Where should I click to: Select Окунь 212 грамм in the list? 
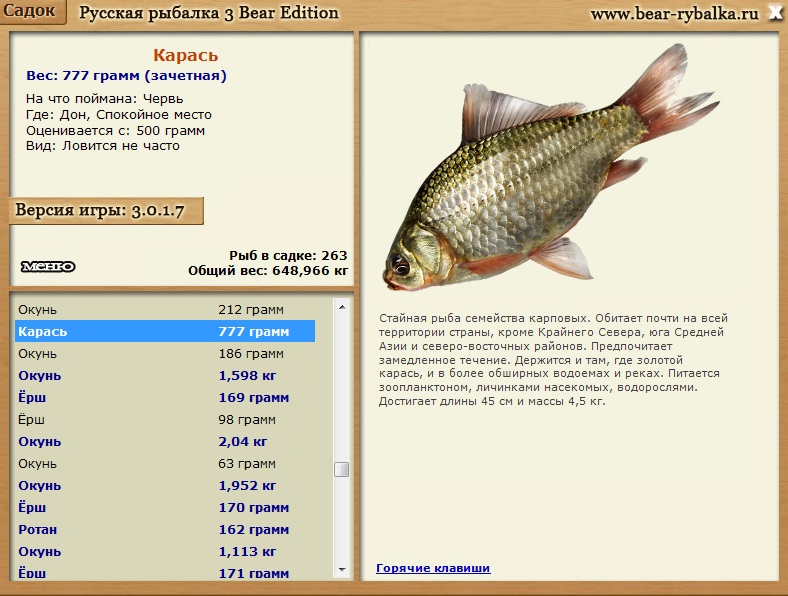[x=165, y=310]
